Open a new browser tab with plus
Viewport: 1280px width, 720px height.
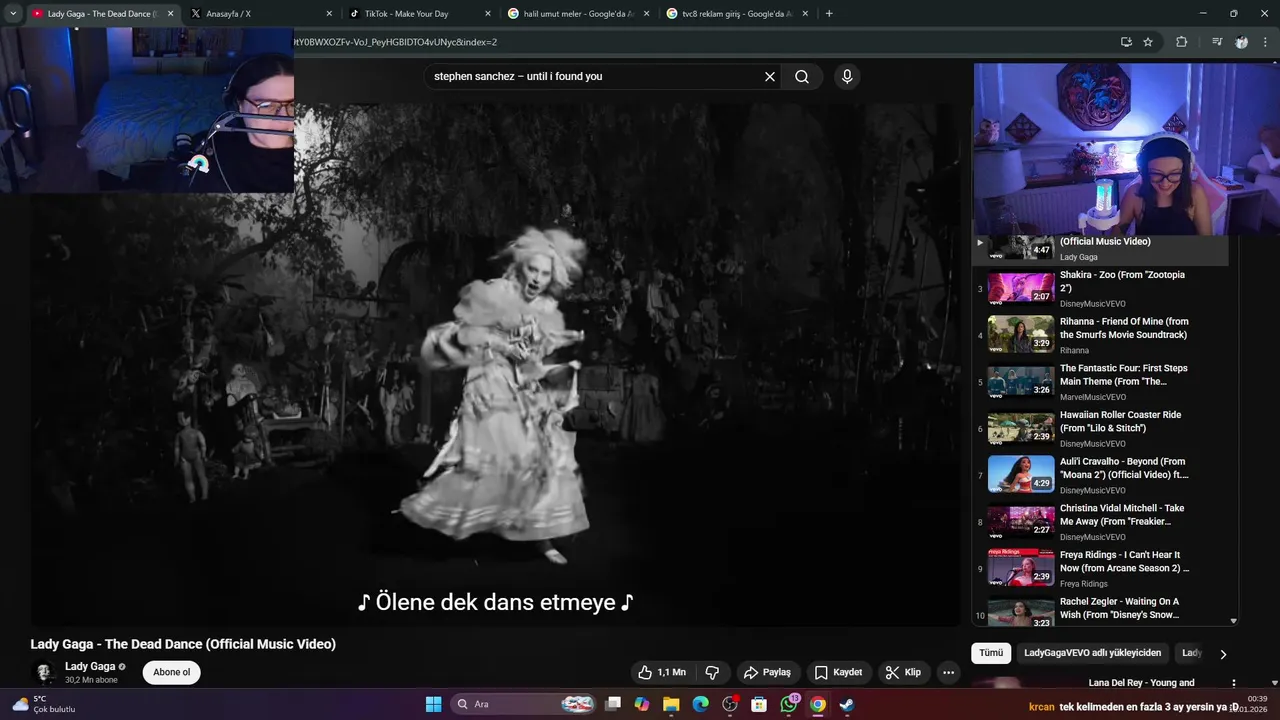click(829, 14)
